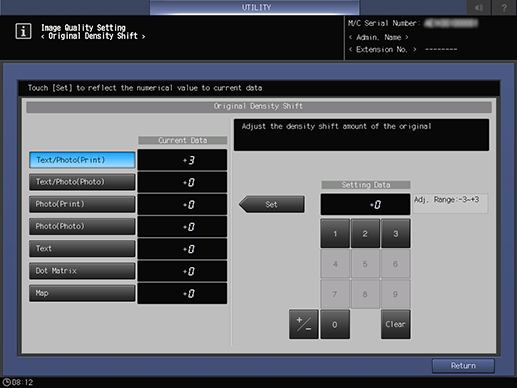
Task: Select Text/Photo(Photo) mode
Action: point(82,182)
